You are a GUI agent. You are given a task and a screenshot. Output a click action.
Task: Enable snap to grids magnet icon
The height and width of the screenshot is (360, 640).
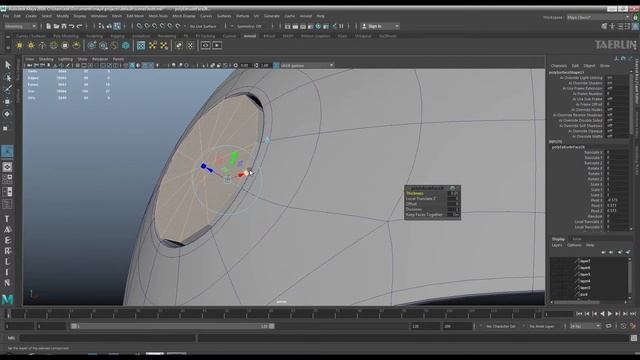[x=139, y=26]
